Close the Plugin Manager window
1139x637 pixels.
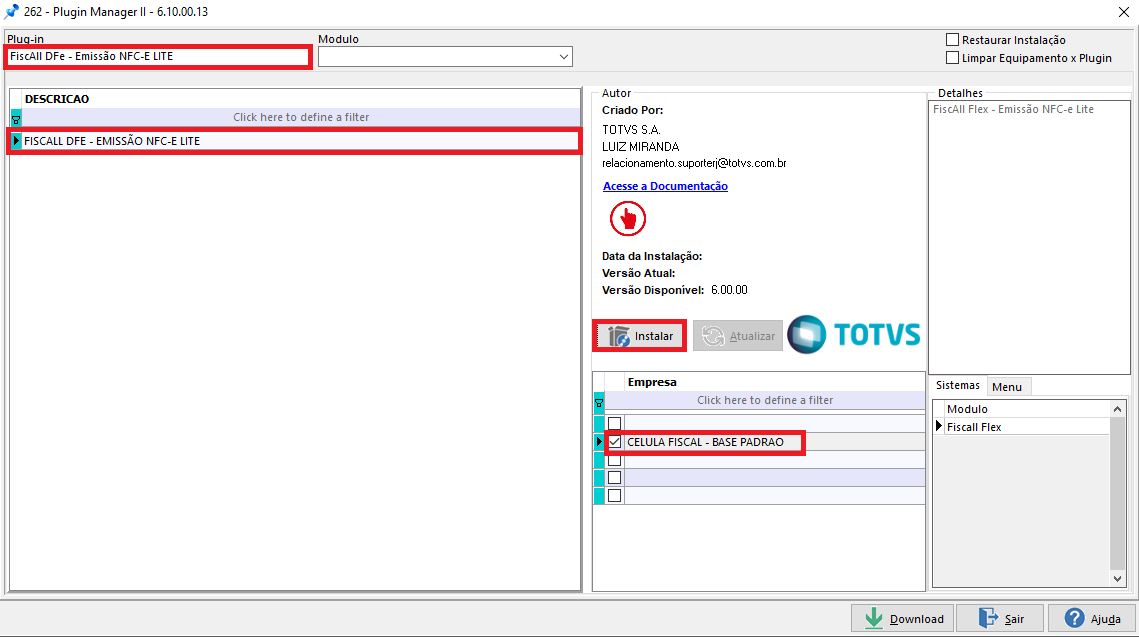[1123, 12]
